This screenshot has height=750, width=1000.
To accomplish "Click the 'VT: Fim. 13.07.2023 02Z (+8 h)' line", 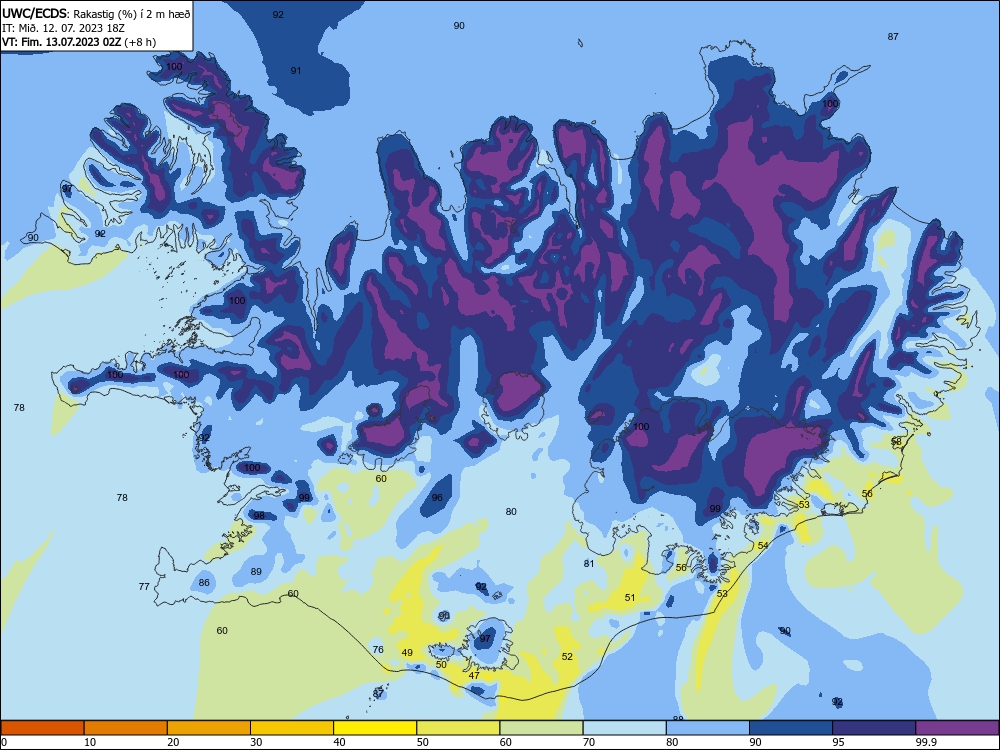I will 78,42.
